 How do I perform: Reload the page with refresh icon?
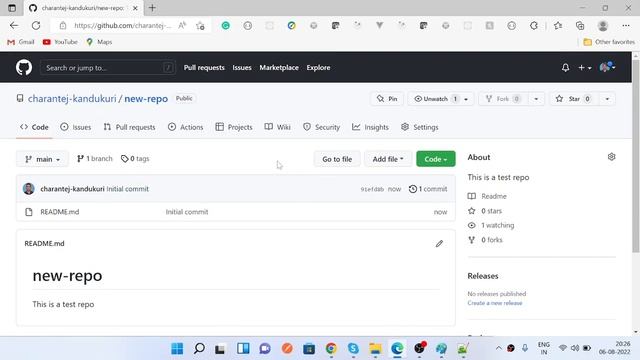click(36, 25)
